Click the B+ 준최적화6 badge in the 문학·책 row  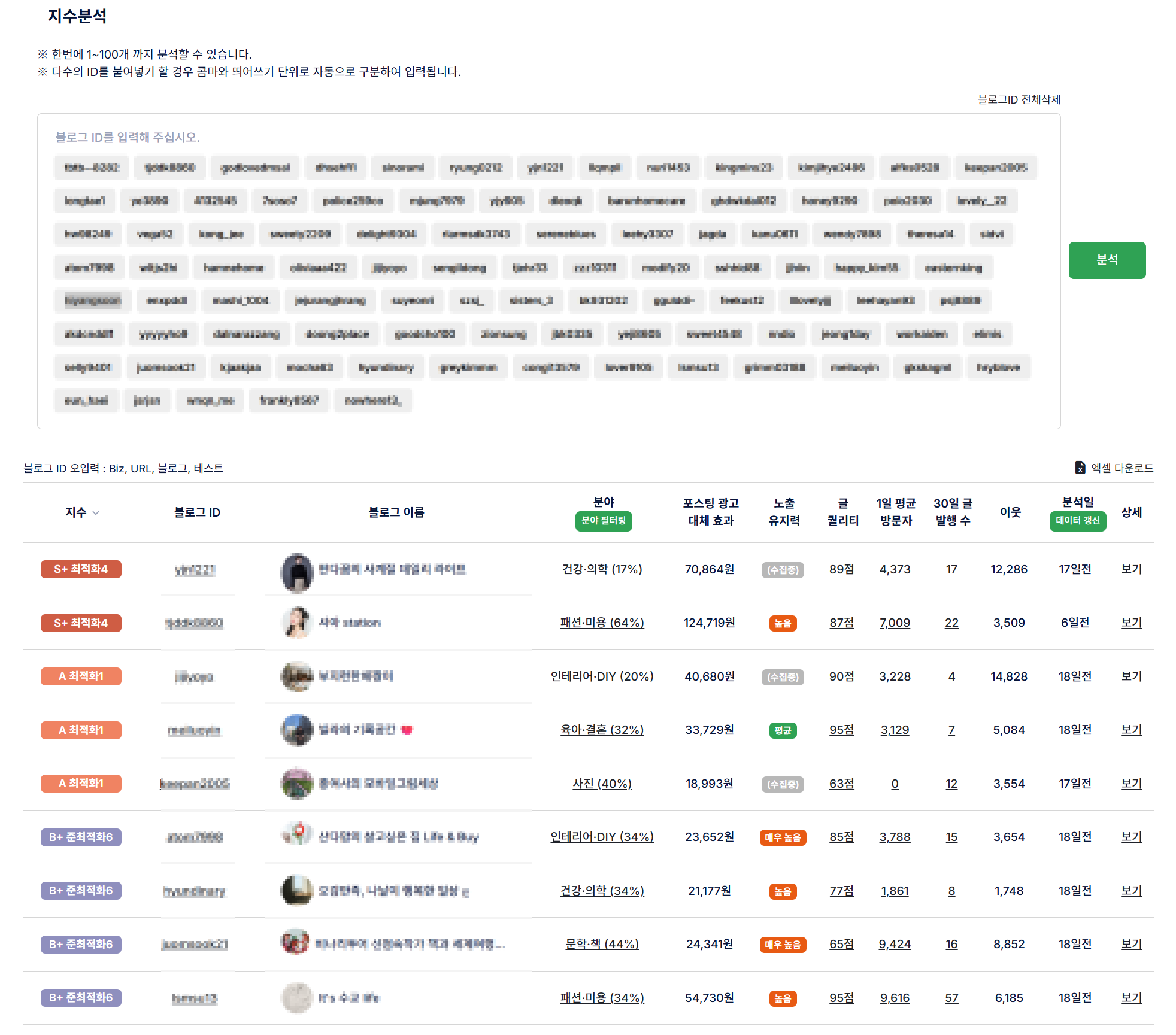click(x=81, y=945)
